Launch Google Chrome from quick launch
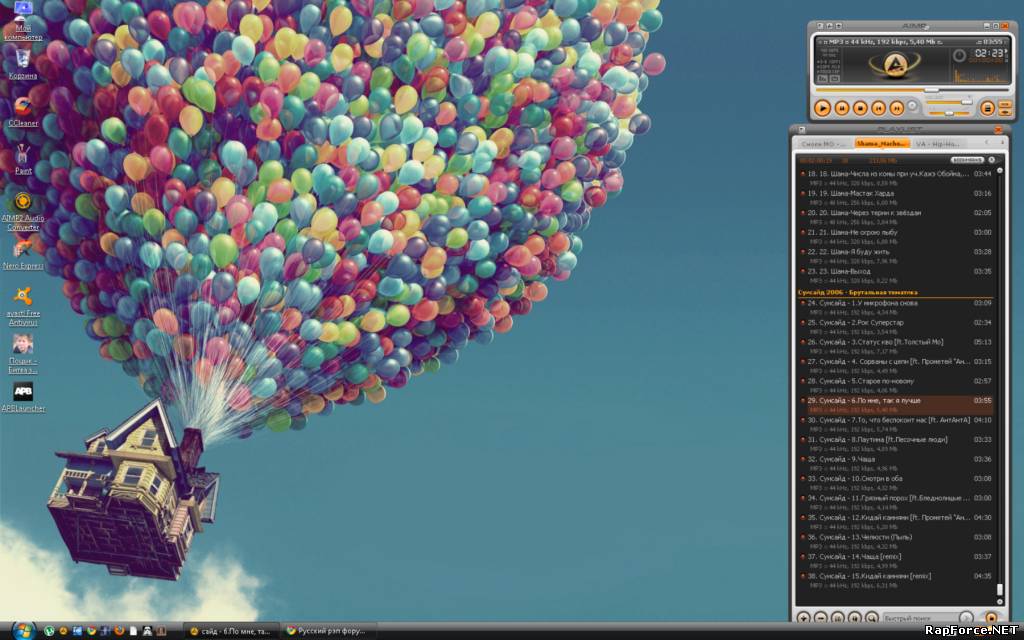This screenshot has width=1024, height=640. [91, 631]
